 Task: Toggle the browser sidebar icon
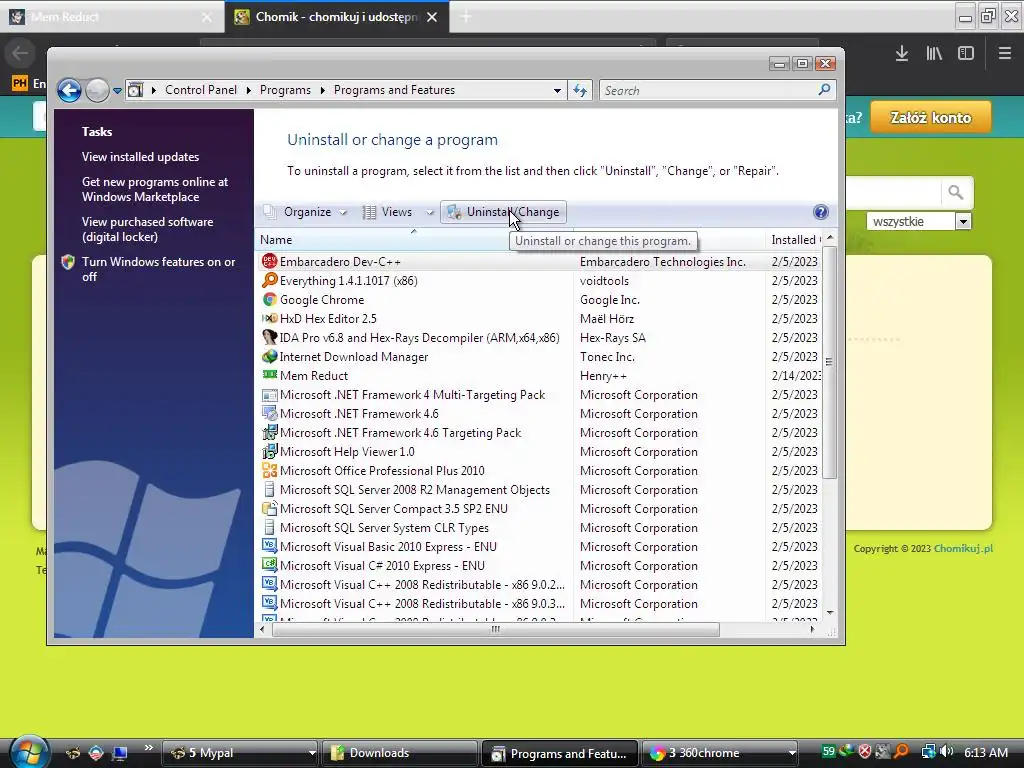click(x=966, y=54)
